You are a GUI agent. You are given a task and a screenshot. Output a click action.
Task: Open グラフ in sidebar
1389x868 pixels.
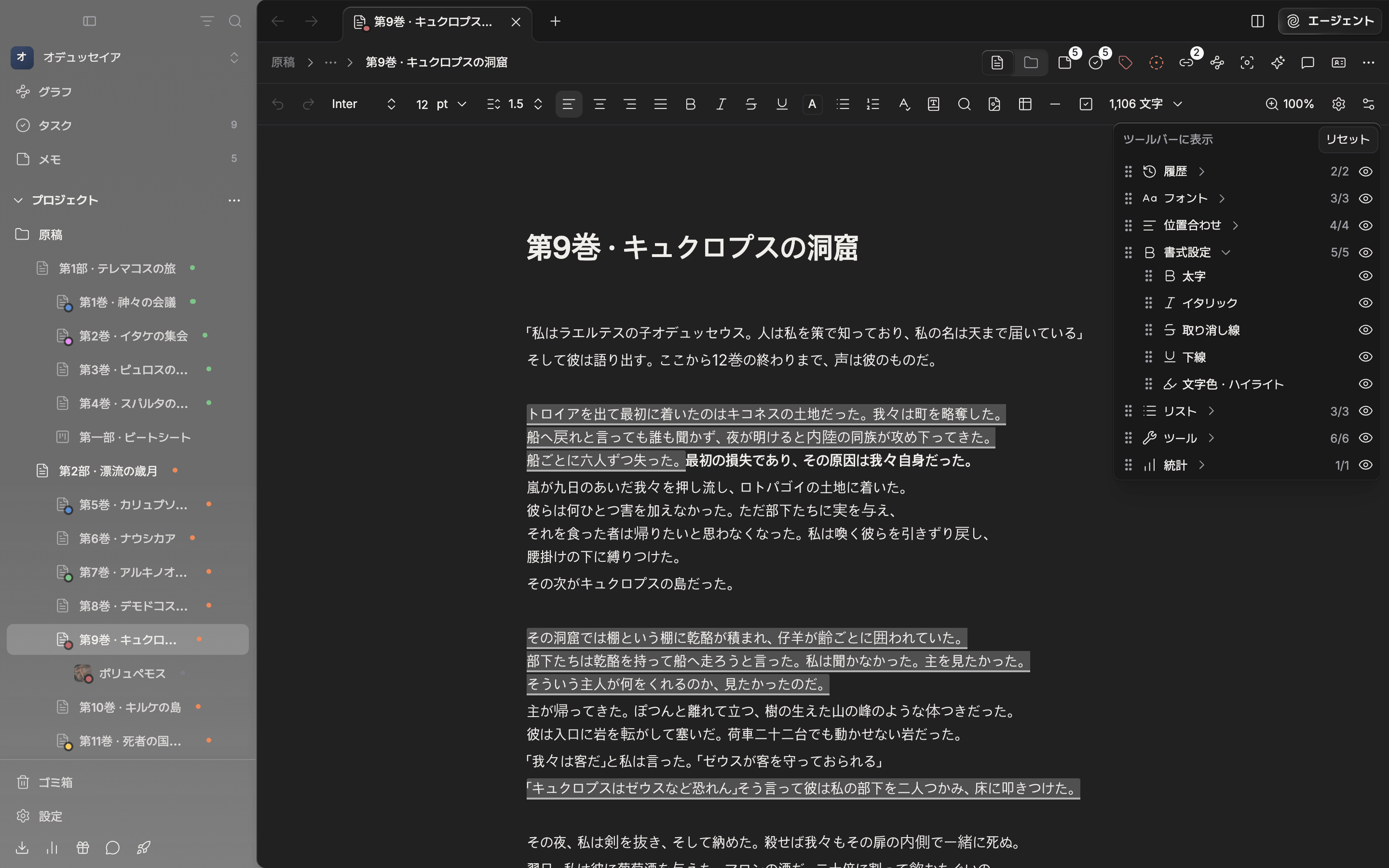(127, 92)
